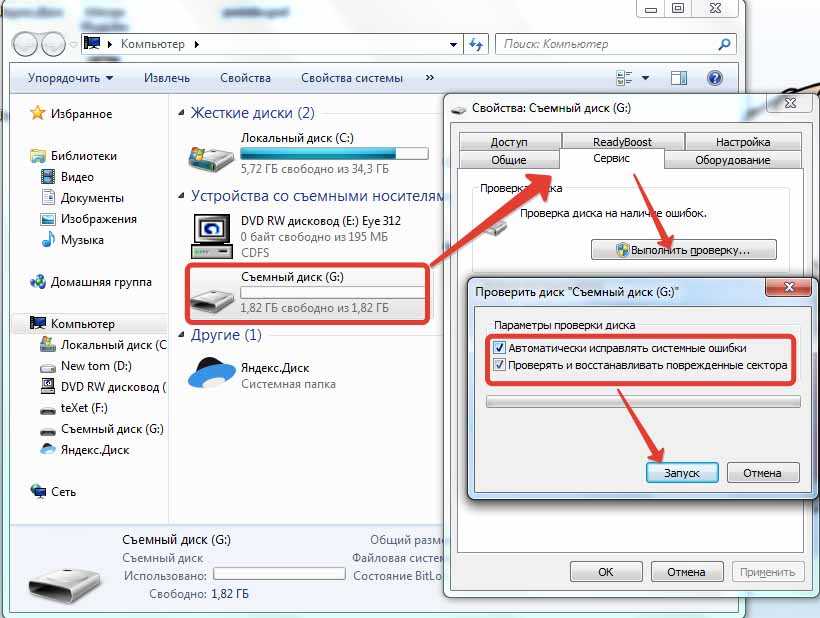This screenshot has width=820, height=618.
Task: Toggle 'Проверять и восстанавливать поврежденные сектора' checkbox
Action: click(499, 365)
